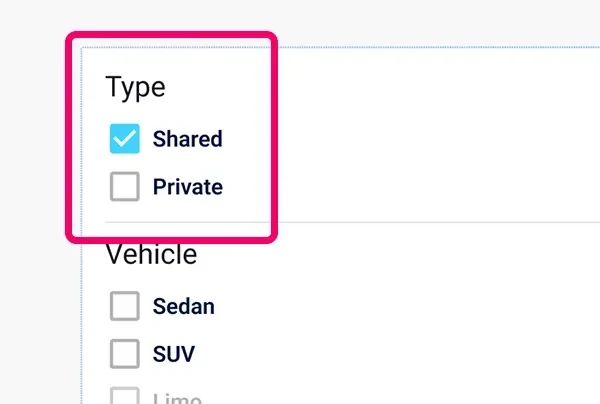
Task: Tick the Private type checkbox
Action: click(x=124, y=186)
